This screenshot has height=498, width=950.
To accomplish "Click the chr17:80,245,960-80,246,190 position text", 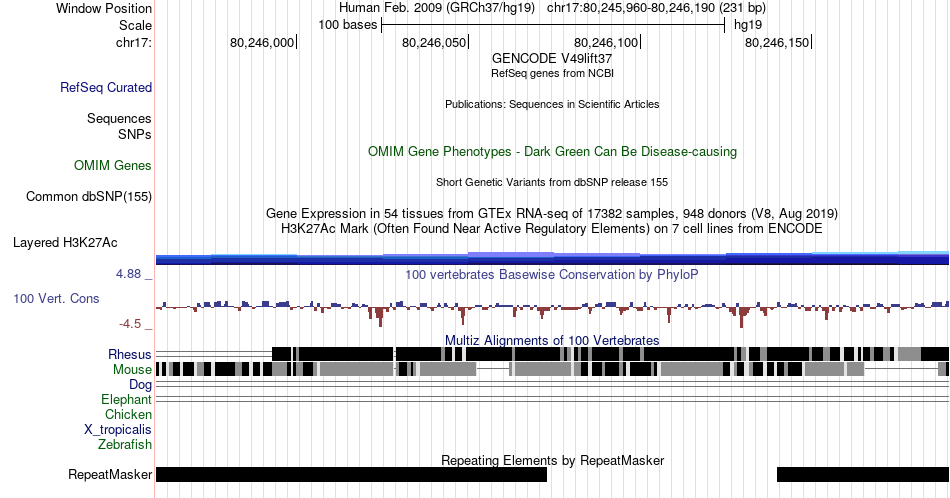I will tap(656, 8).
